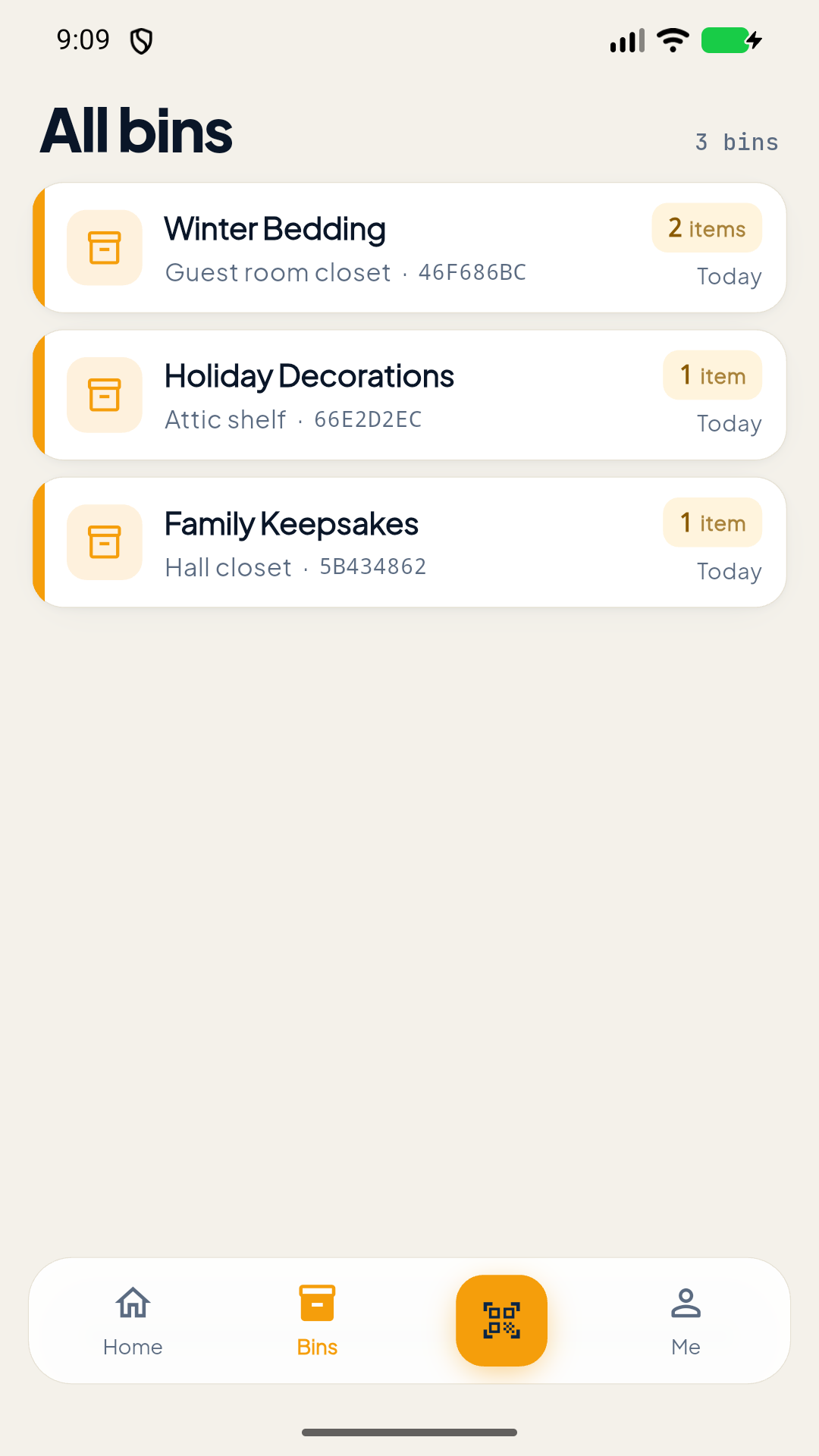Tap Holiday Decorations 1 item badge

713,375
